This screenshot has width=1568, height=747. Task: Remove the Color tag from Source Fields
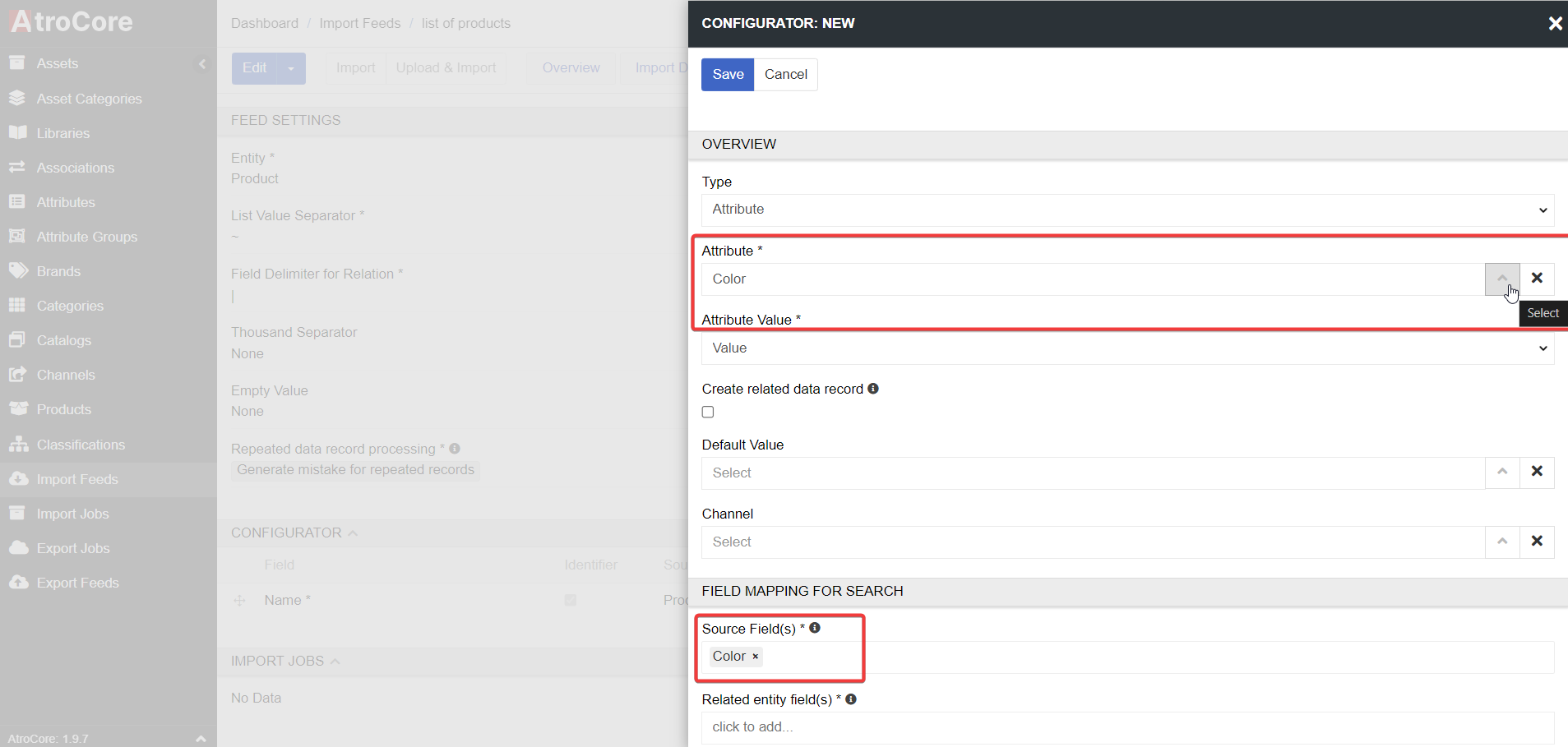(x=755, y=657)
